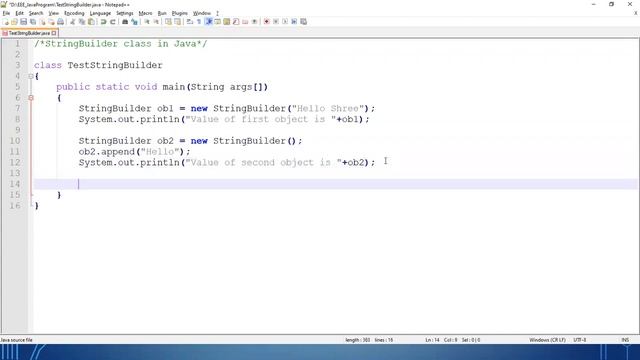Redo the edit via toolbar icon

coord(113,22)
